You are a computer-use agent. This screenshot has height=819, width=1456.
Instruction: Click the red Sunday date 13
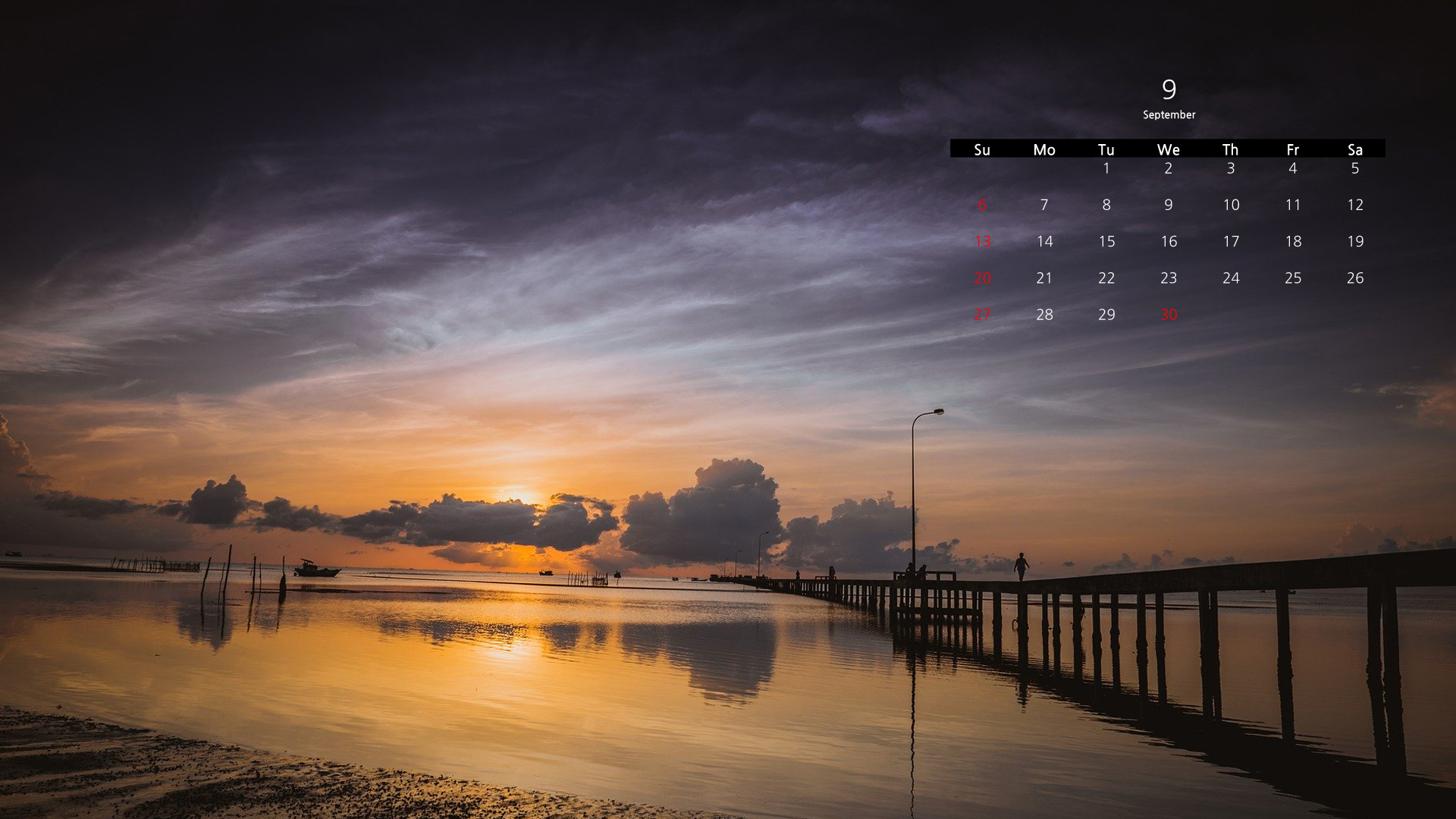[x=982, y=241]
